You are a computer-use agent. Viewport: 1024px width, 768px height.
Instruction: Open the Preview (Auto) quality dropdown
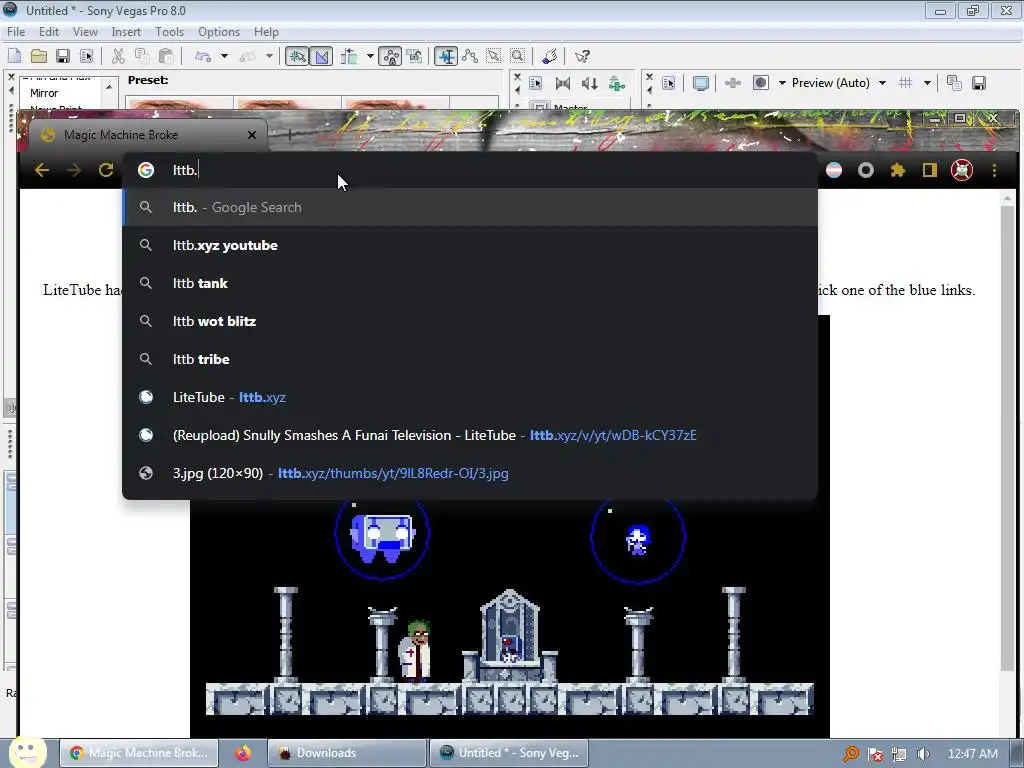point(839,83)
